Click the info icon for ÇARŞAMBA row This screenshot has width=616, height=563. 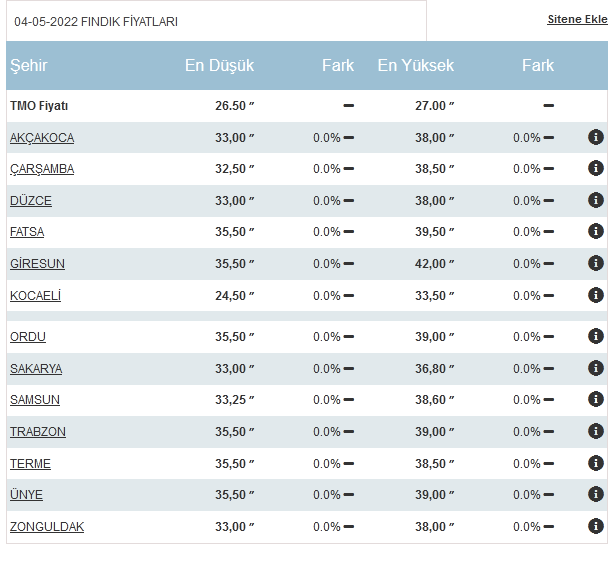(596, 169)
